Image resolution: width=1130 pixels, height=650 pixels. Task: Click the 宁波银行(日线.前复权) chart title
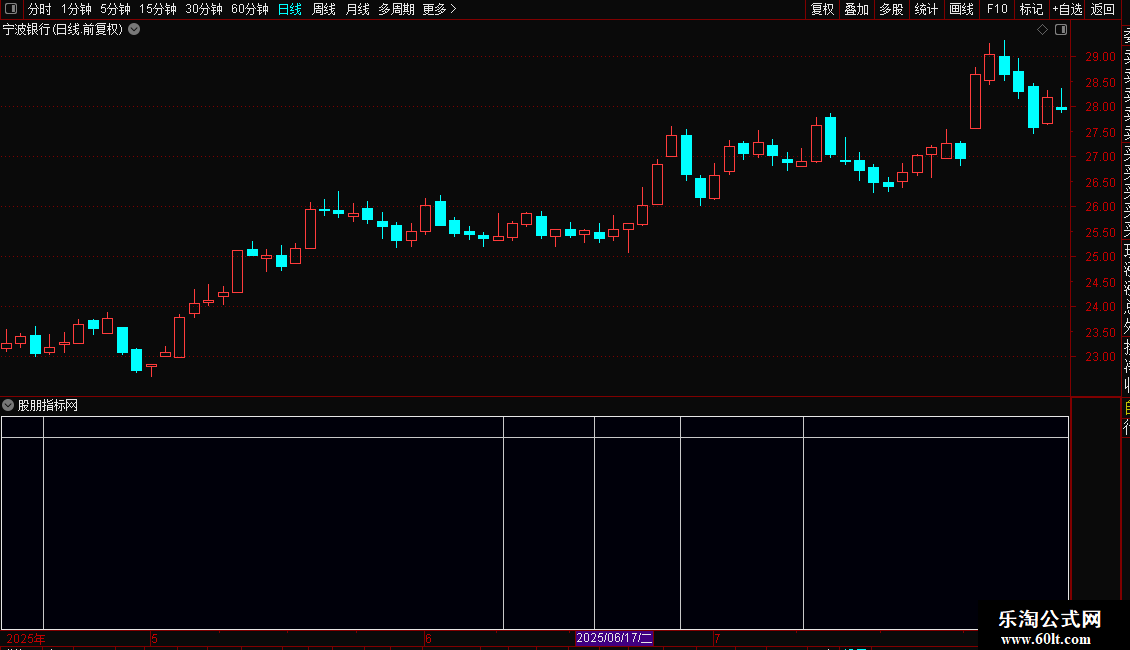63,30
